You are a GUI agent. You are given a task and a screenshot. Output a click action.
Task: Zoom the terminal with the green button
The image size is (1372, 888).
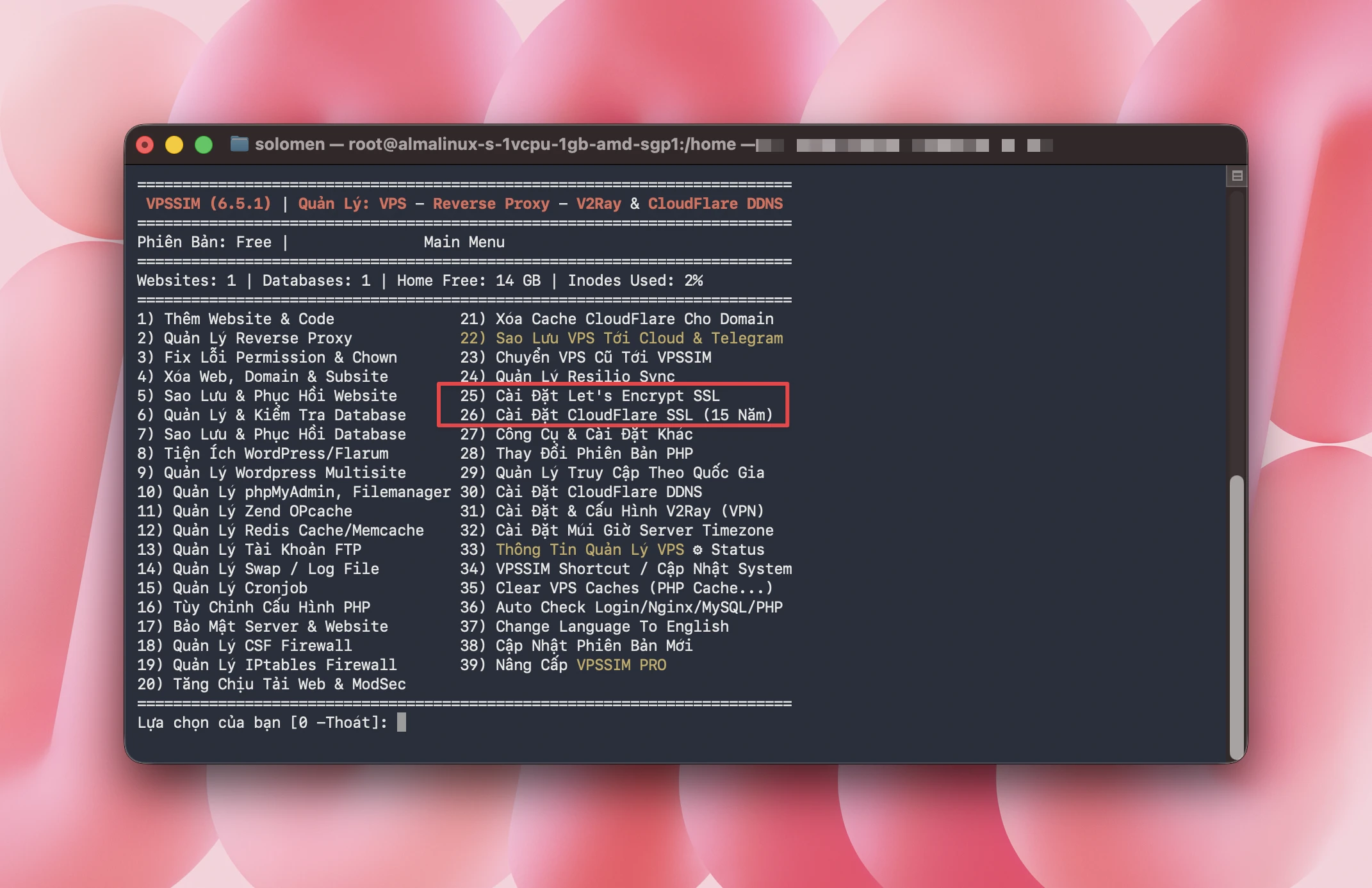tap(204, 145)
